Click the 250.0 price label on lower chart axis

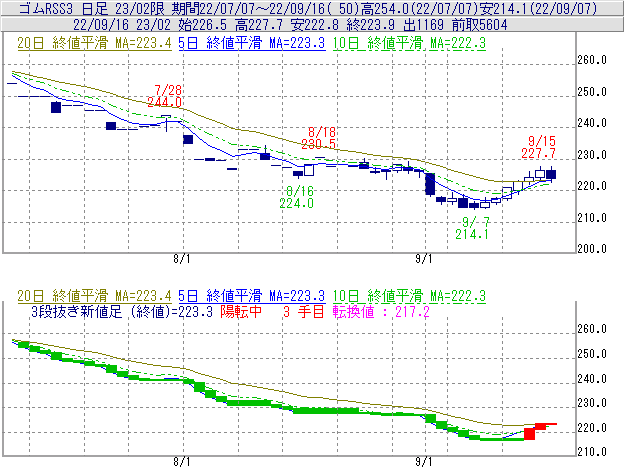(592, 354)
